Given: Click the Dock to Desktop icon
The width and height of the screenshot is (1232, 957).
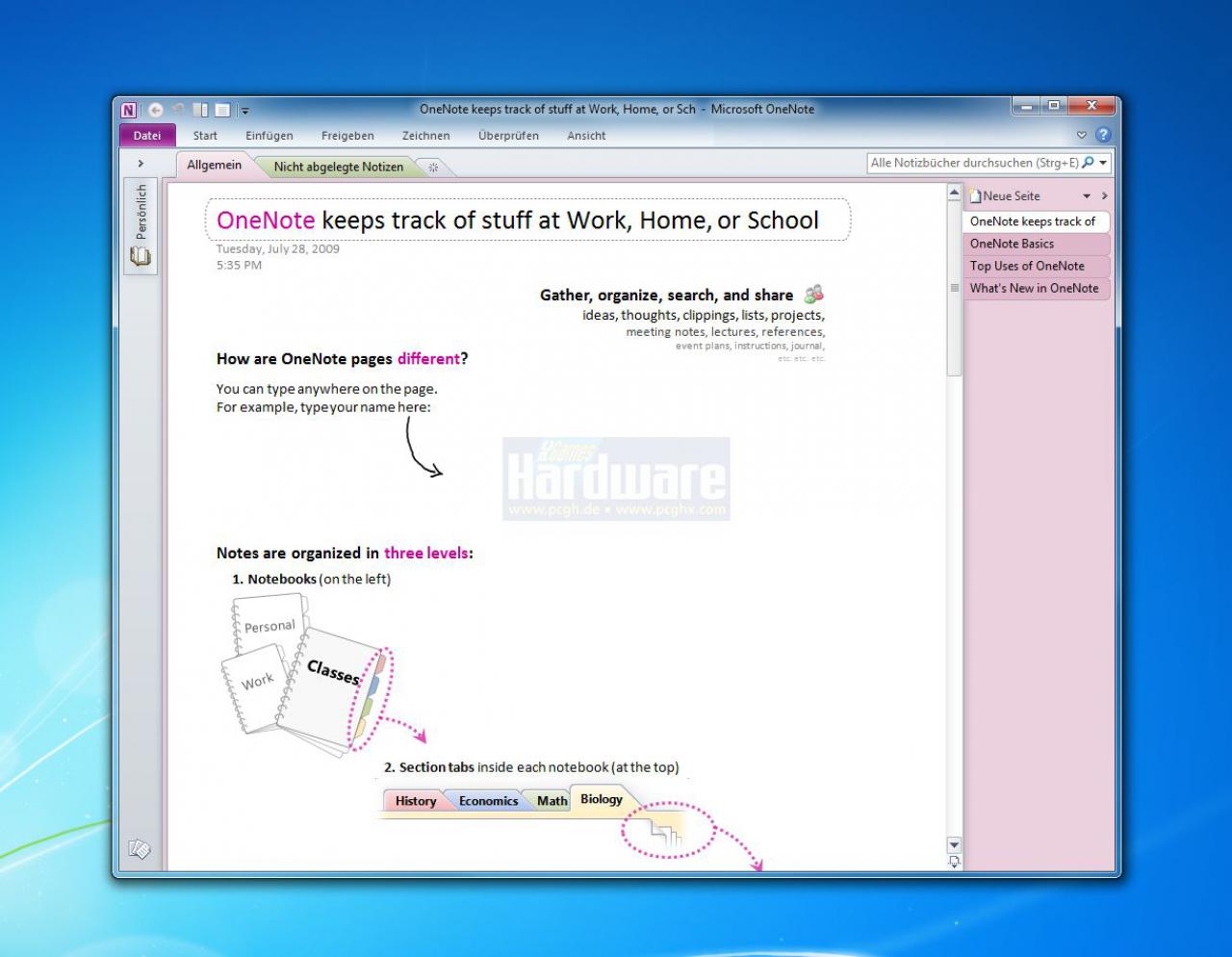Looking at the screenshot, I should pos(200,110).
